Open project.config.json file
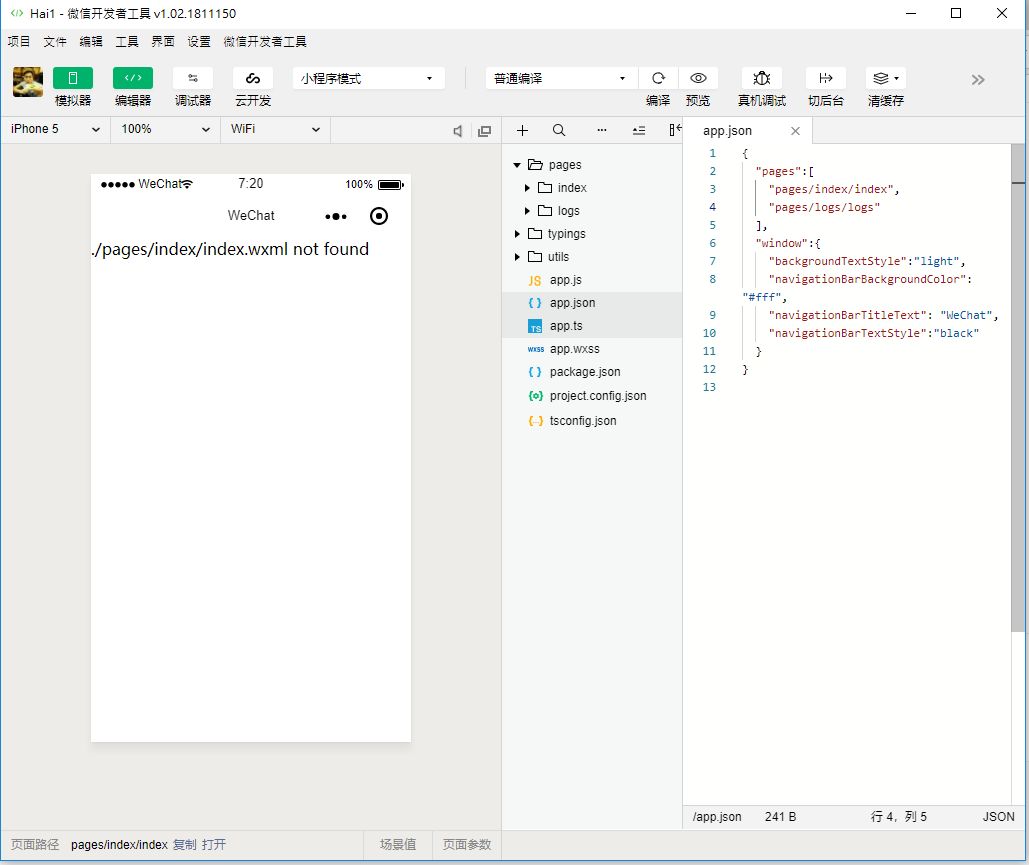The width and height of the screenshot is (1029, 865). [x=592, y=396]
